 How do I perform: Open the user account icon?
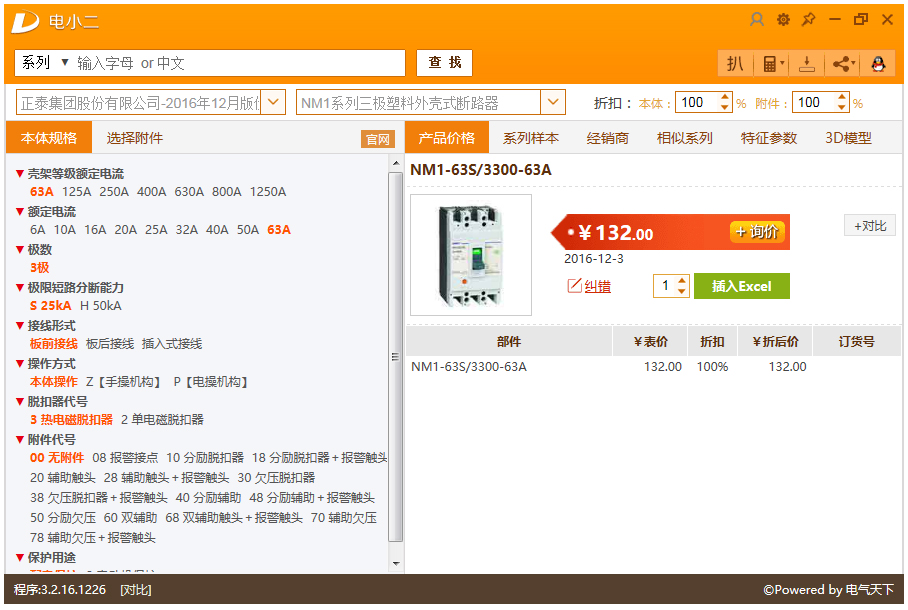point(756,20)
